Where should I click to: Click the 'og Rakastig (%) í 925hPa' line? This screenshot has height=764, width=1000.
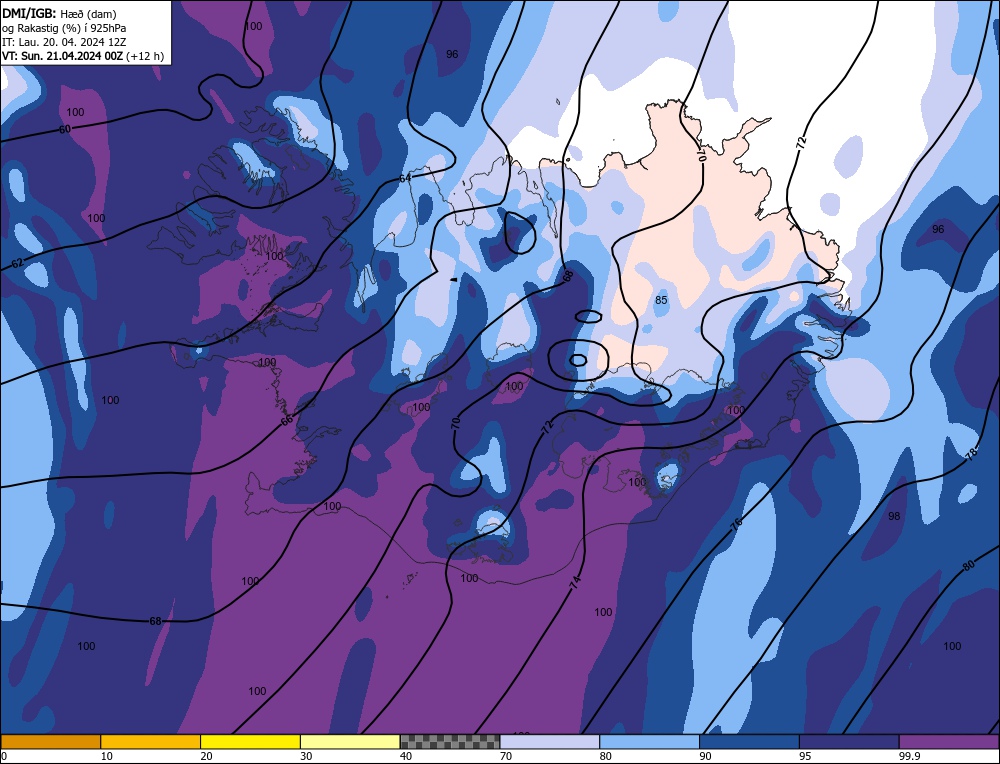(x=64, y=28)
